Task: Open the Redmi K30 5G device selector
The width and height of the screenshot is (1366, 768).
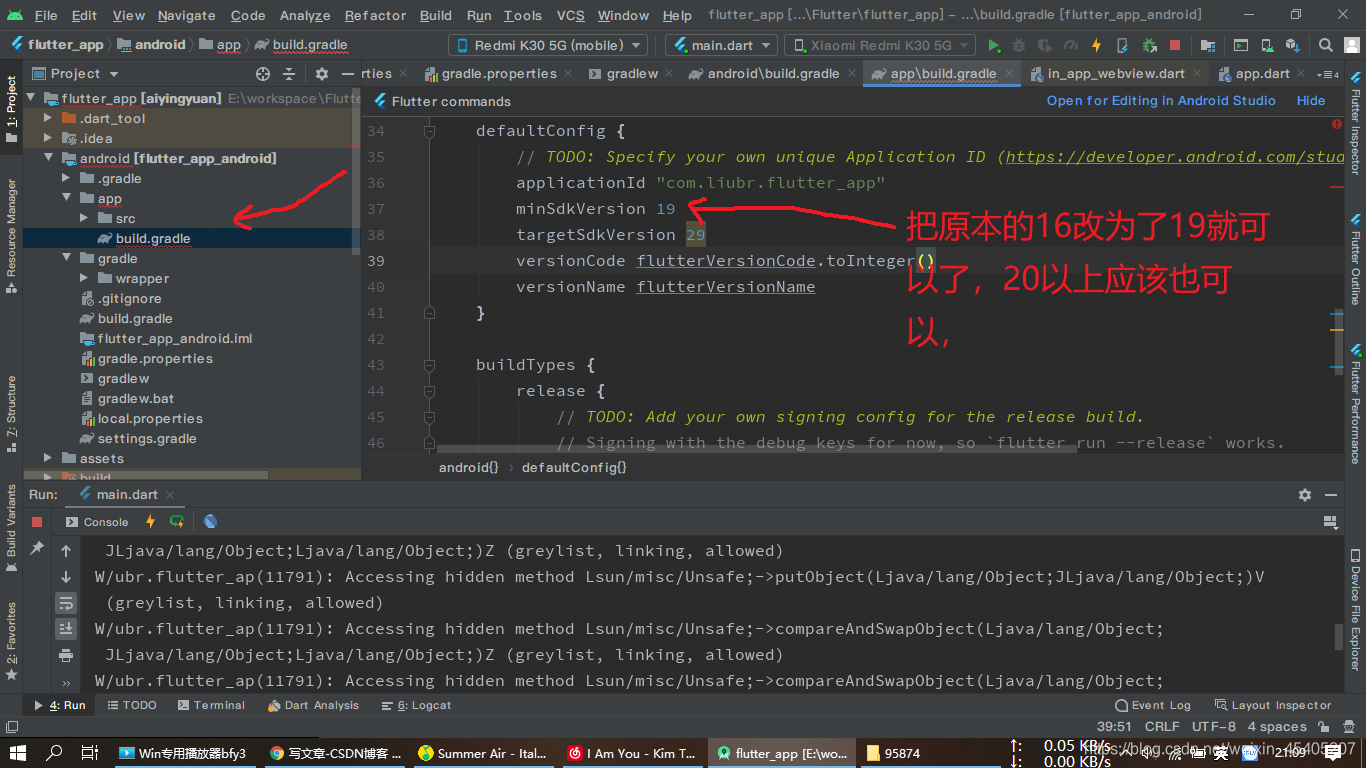Action: pos(547,45)
